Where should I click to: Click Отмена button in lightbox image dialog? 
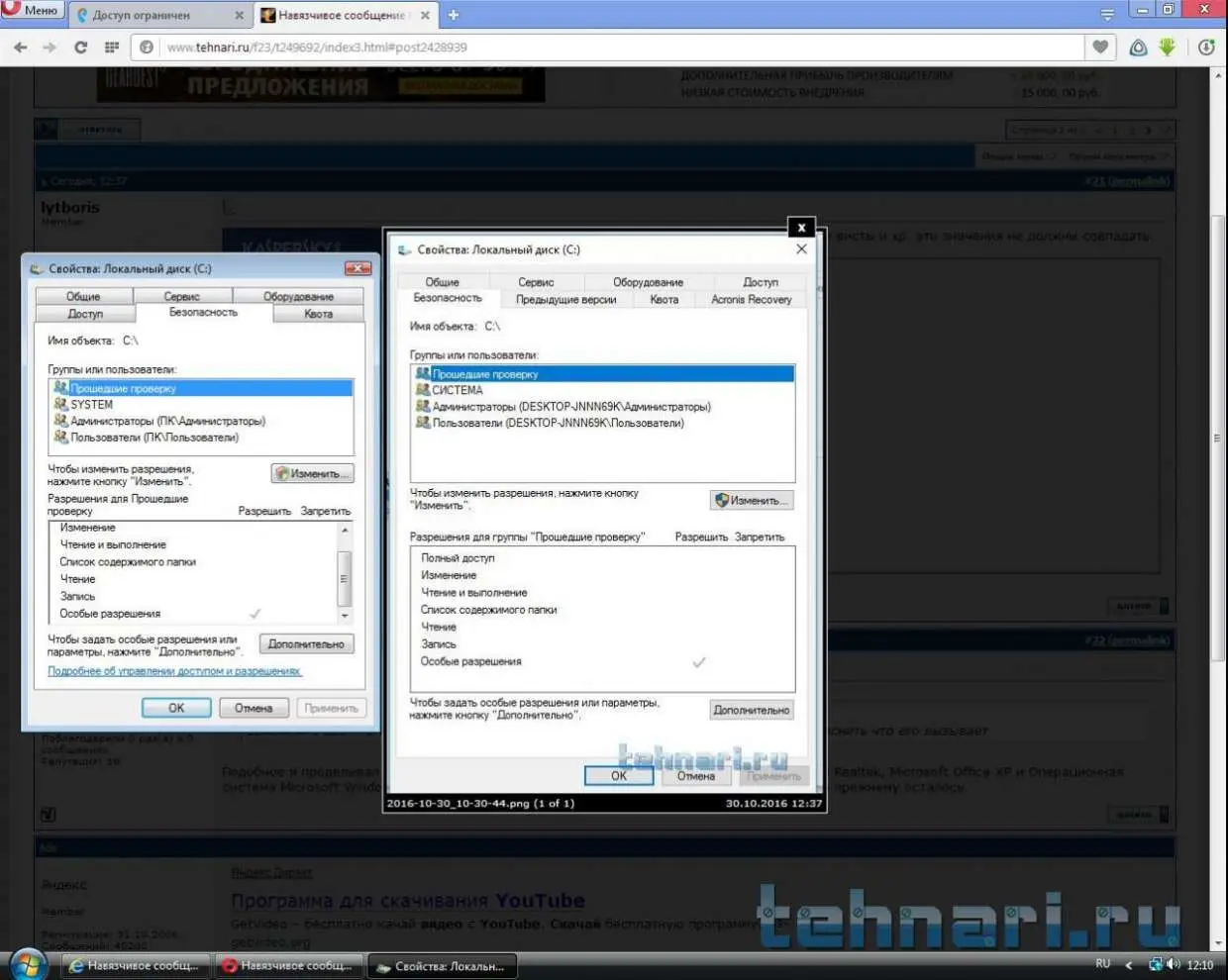pyautogui.click(x=695, y=776)
